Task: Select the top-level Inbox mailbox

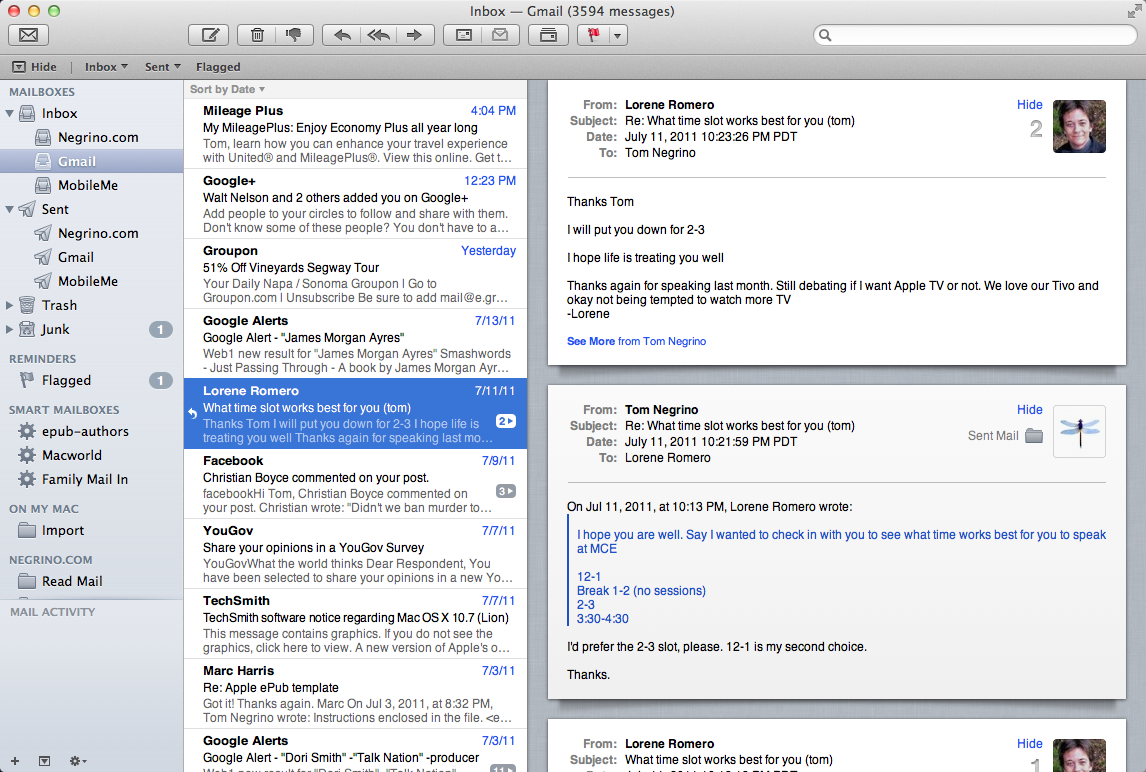Action: click(x=91, y=113)
